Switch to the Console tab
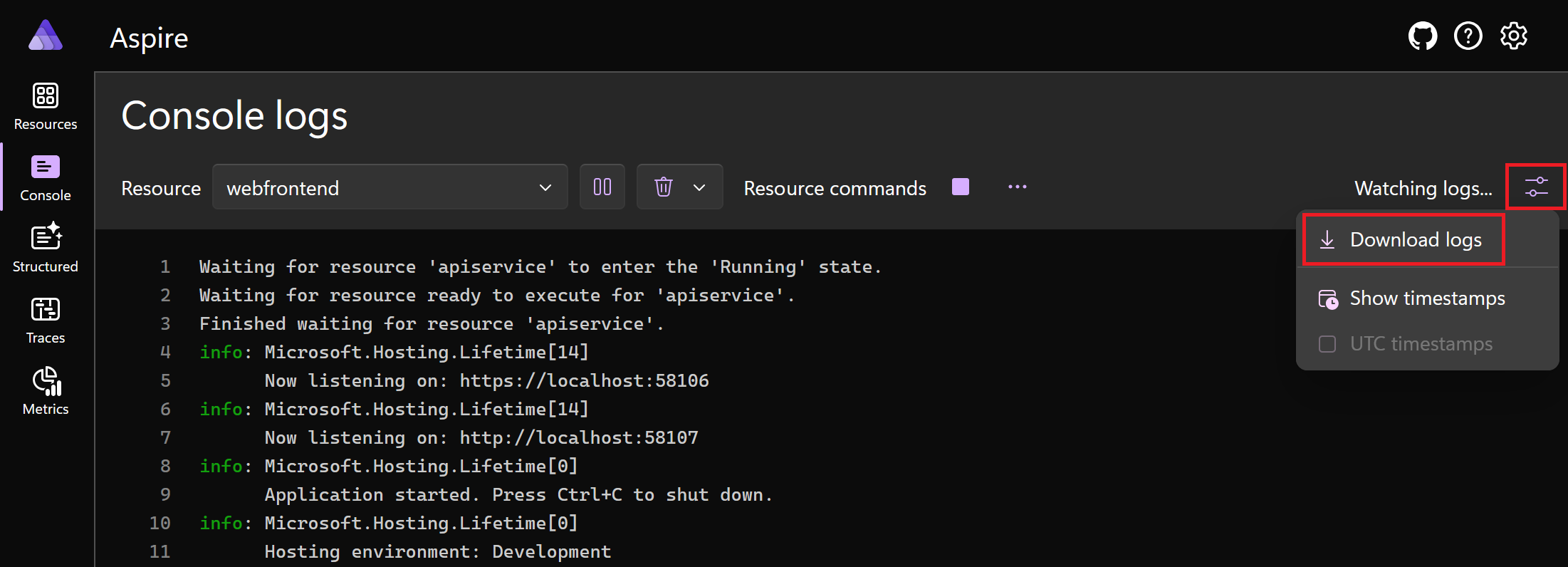1568x567 pixels. pos(46,178)
